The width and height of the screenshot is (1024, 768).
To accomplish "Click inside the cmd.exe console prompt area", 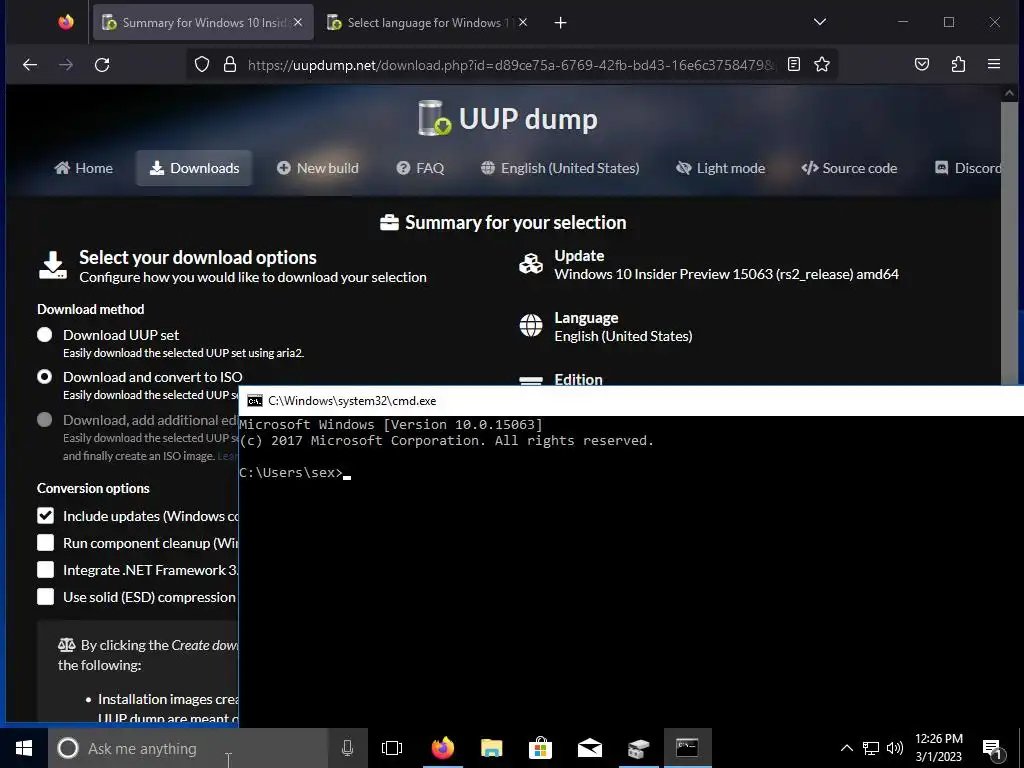I will (x=631, y=571).
